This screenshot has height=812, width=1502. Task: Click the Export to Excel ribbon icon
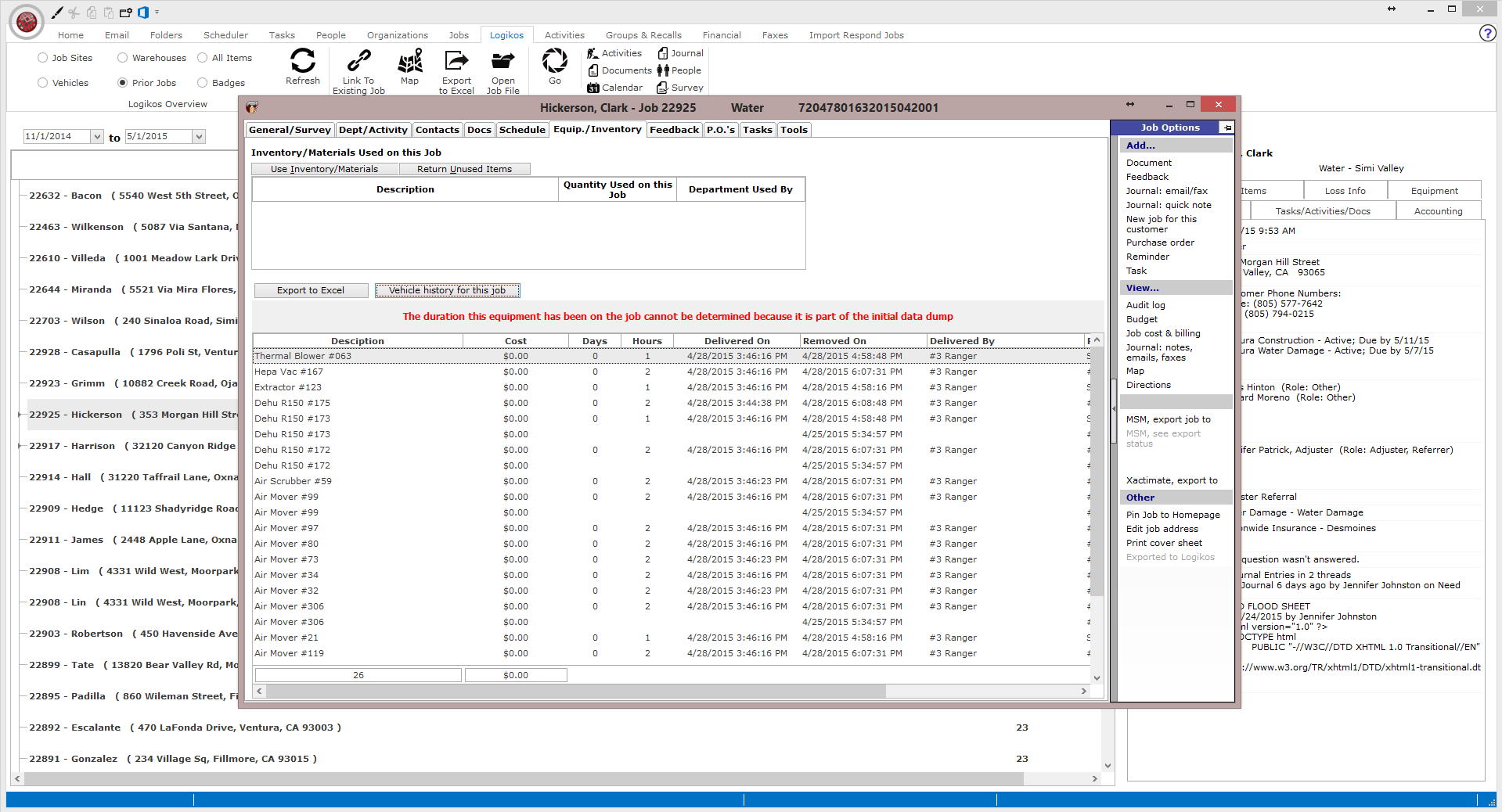coord(456,61)
